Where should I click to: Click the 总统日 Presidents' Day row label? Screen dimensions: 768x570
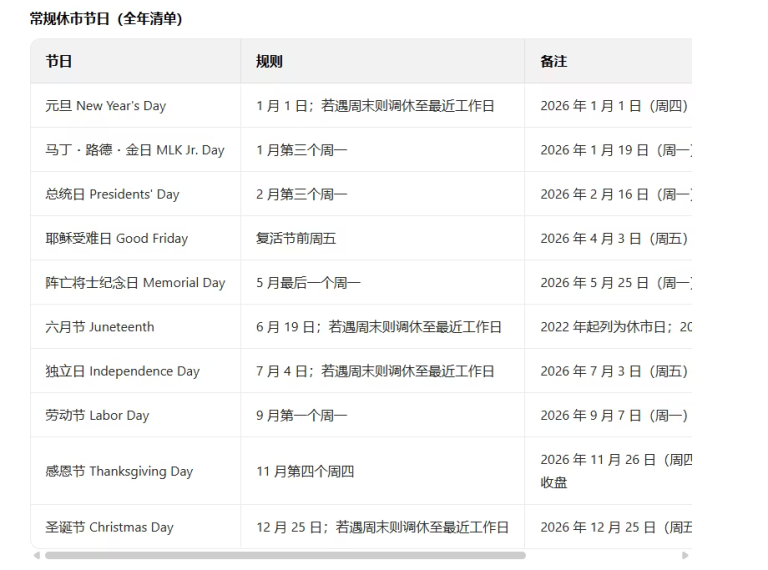[112, 194]
